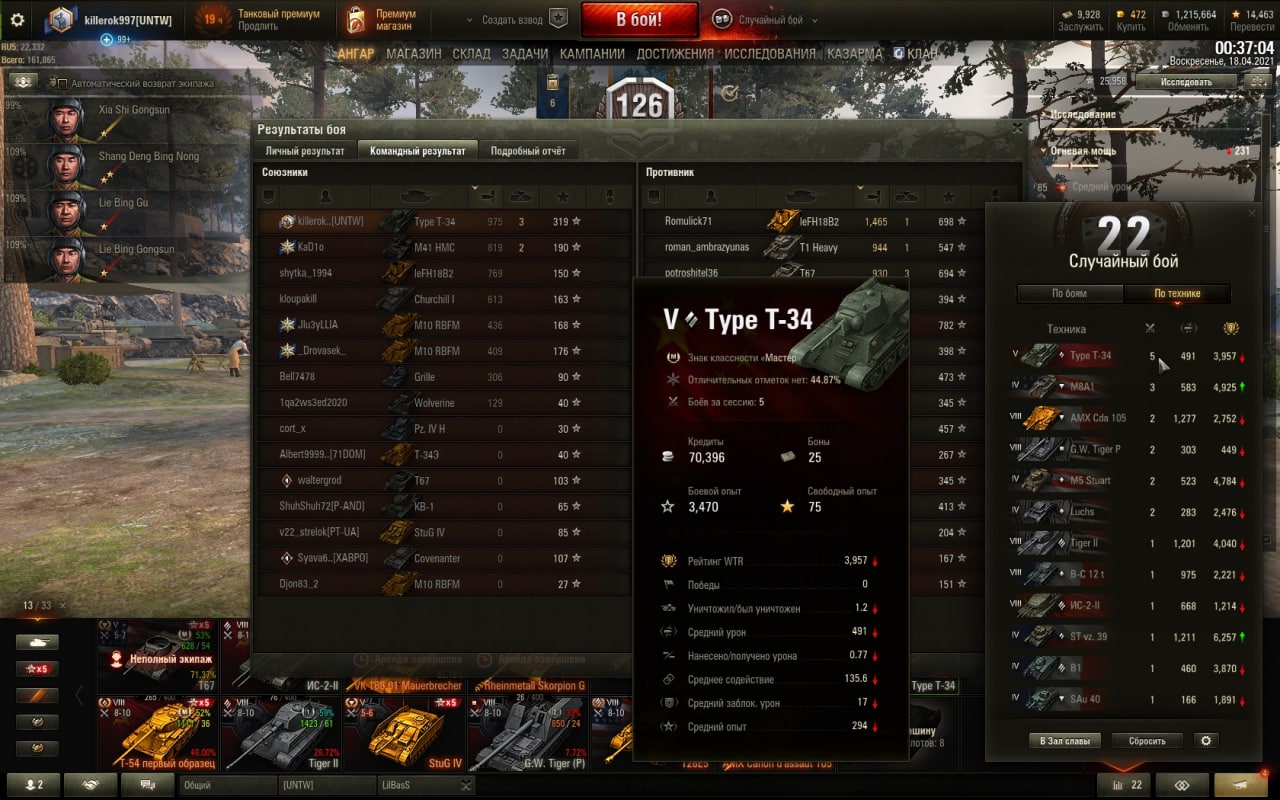Select StuG IV tank in carousel
The width and height of the screenshot is (1280, 800).
[x=404, y=733]
